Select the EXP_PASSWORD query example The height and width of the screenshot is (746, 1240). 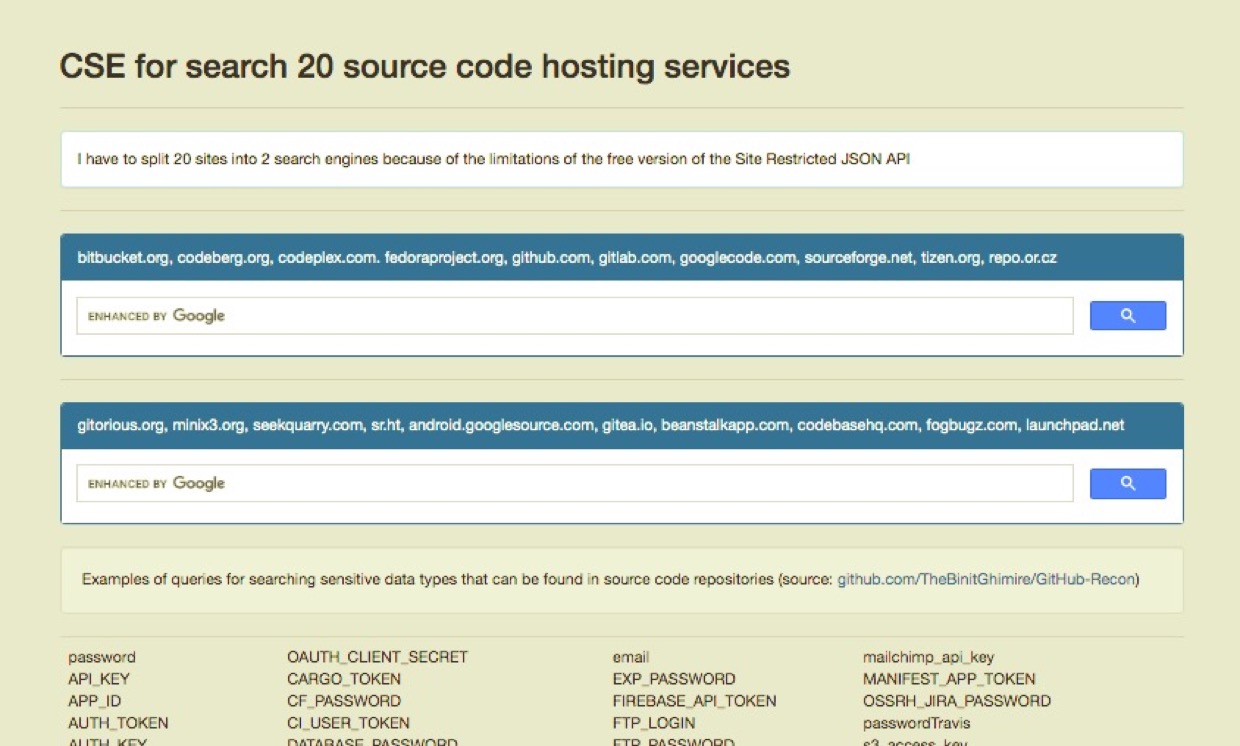click(x=674, y=679)
